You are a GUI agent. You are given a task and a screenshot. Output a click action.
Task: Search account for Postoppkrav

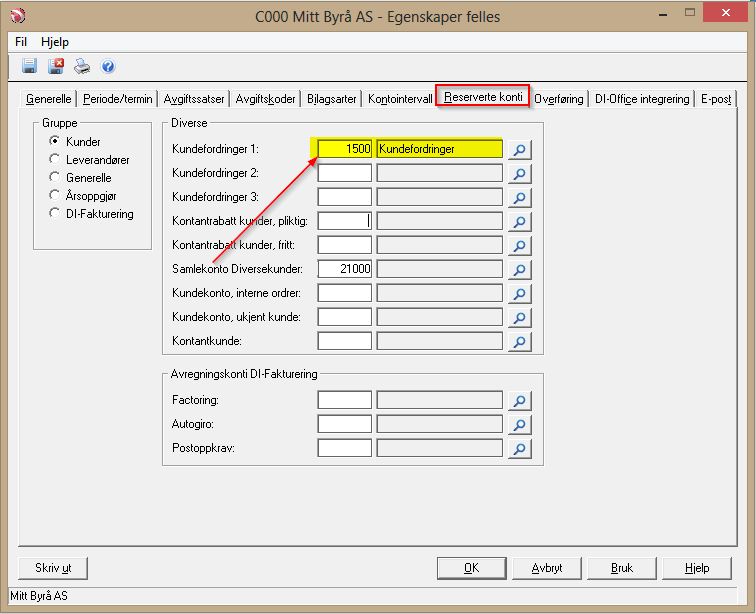(520, 449)
